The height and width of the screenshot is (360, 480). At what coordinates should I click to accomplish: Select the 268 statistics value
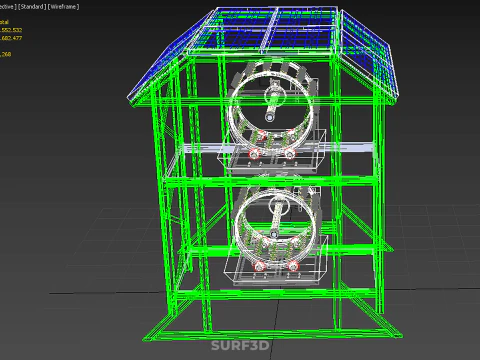6,54
